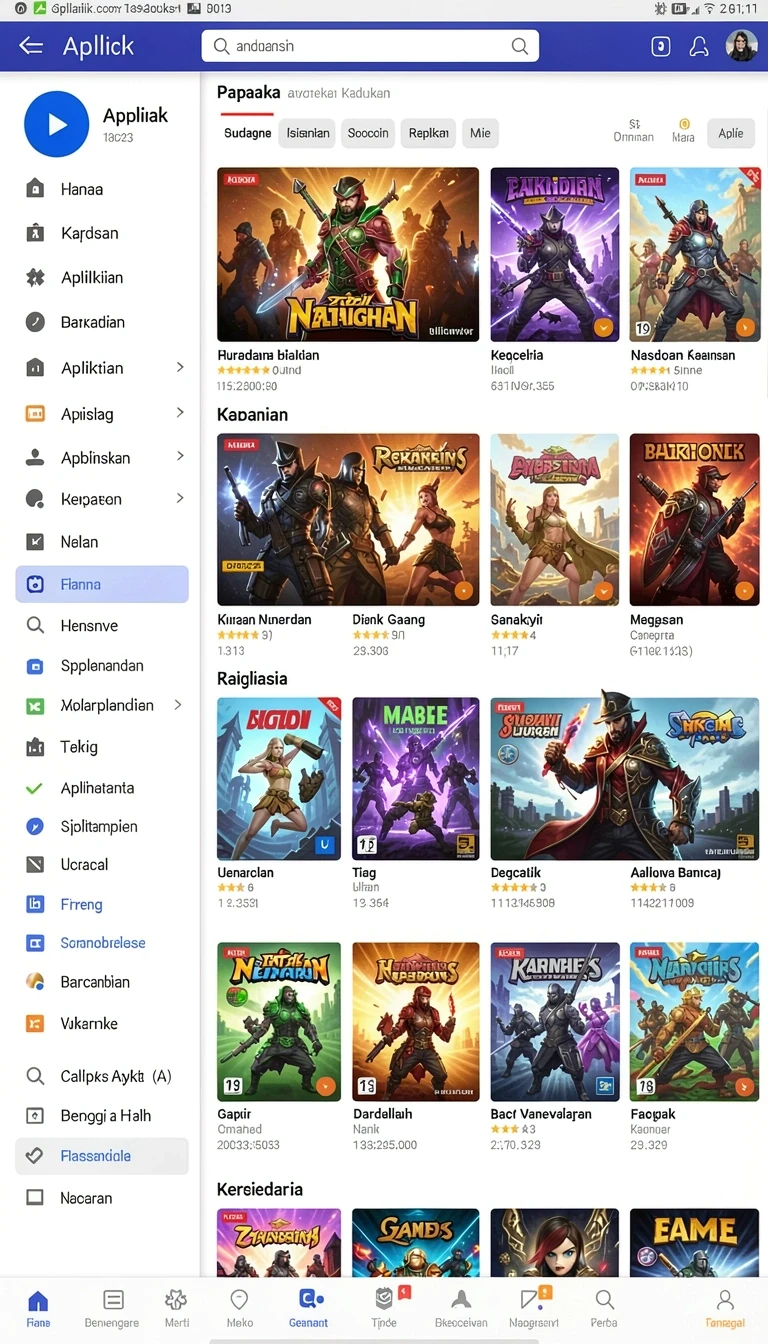Open the notifications bell icon
The image size is (768, 1344).
coord(699,46)
